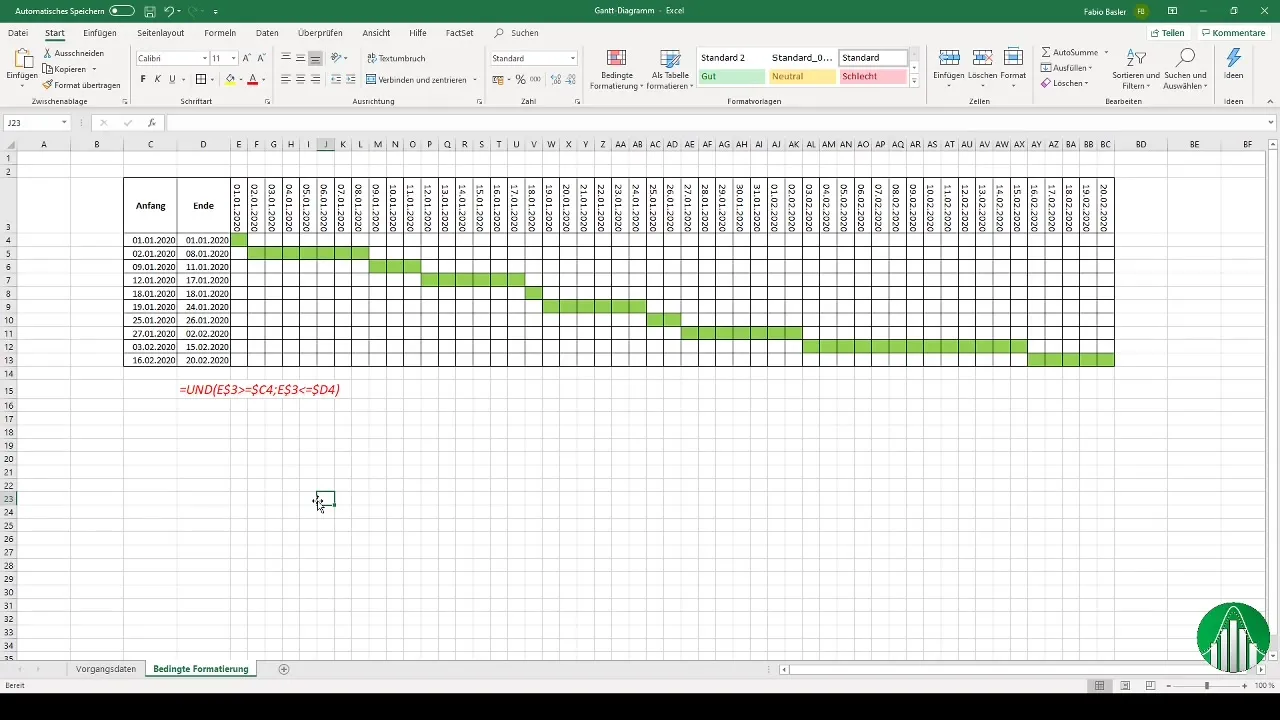Screen dimensions: 1280x720
Task: Click Format übertragen paintbrush
Action: coord(81,85)
